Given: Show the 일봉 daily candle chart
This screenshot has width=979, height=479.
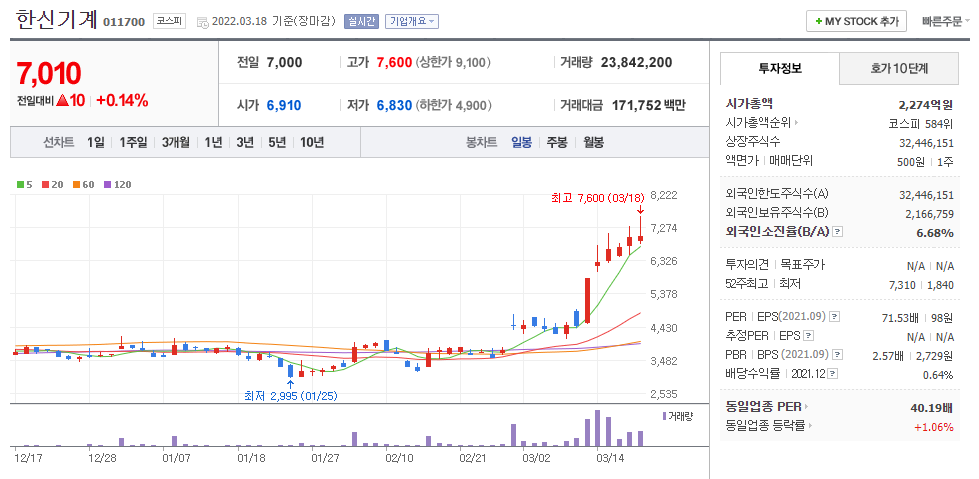Looking at the screenshot, I should 521,142.
